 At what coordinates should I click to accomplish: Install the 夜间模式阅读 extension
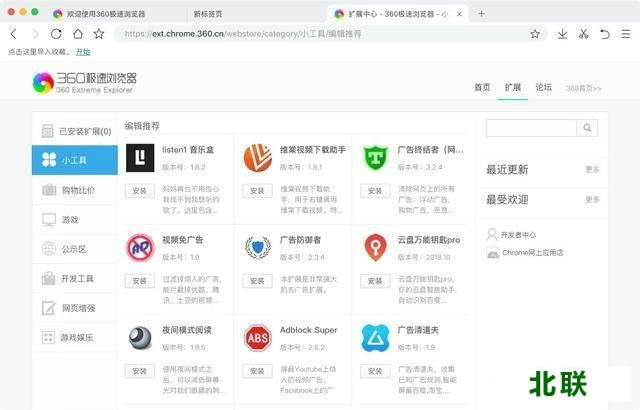point(140,371)
